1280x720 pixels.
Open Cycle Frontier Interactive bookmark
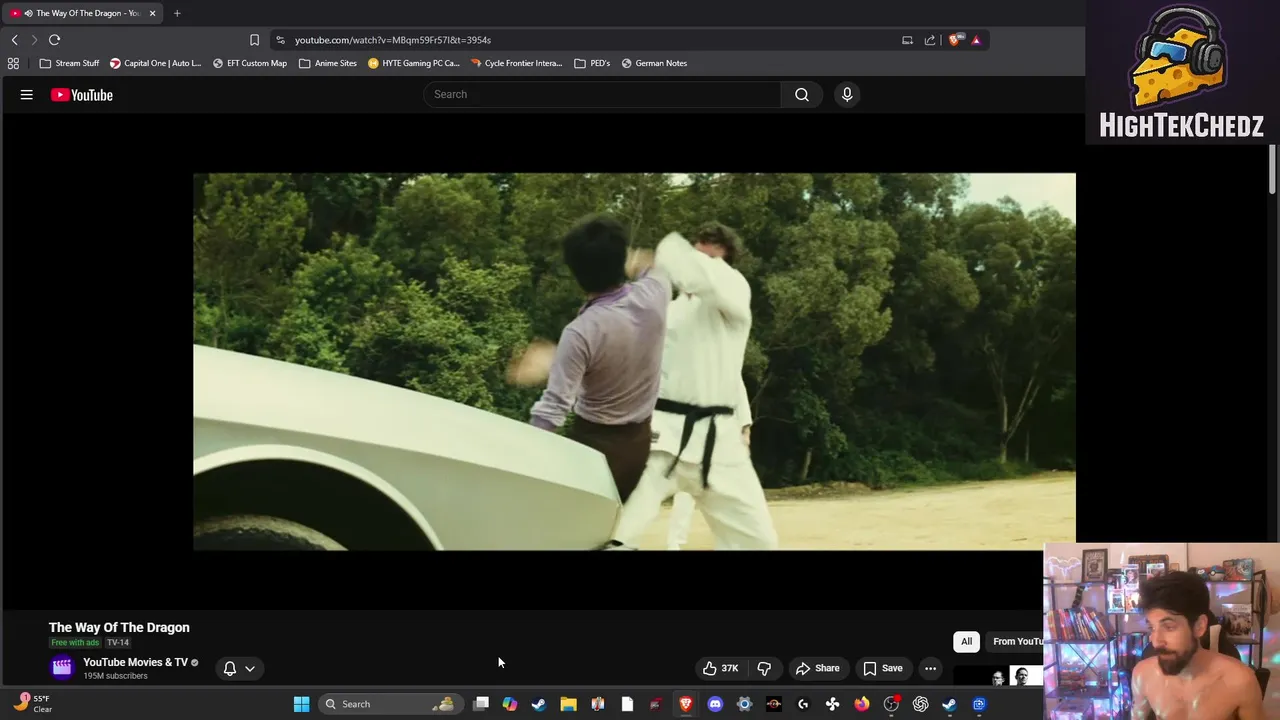517,63
